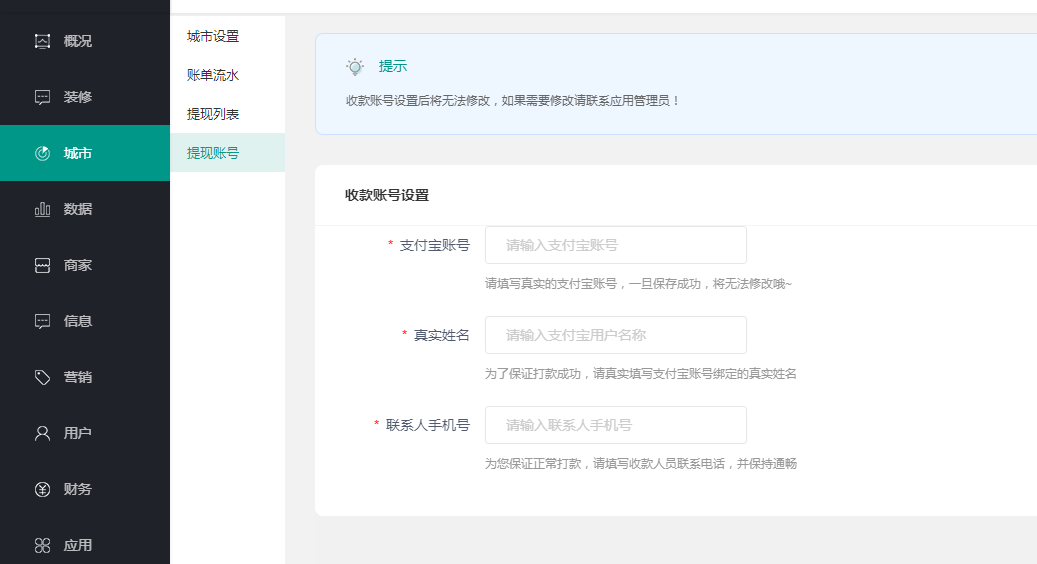Click the 财务 finance yen icon
1037x564 pixels.
42,489
